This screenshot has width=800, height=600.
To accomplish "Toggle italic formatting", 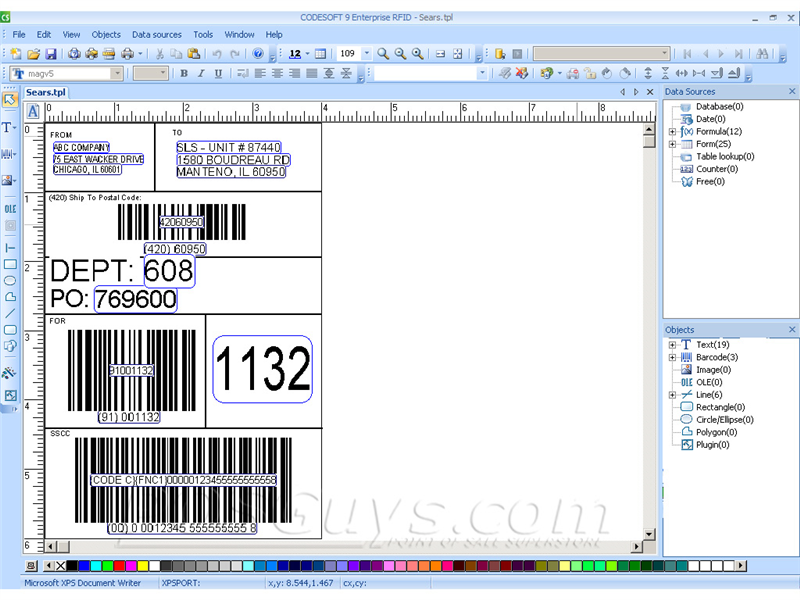I will (x=201, y=73).
